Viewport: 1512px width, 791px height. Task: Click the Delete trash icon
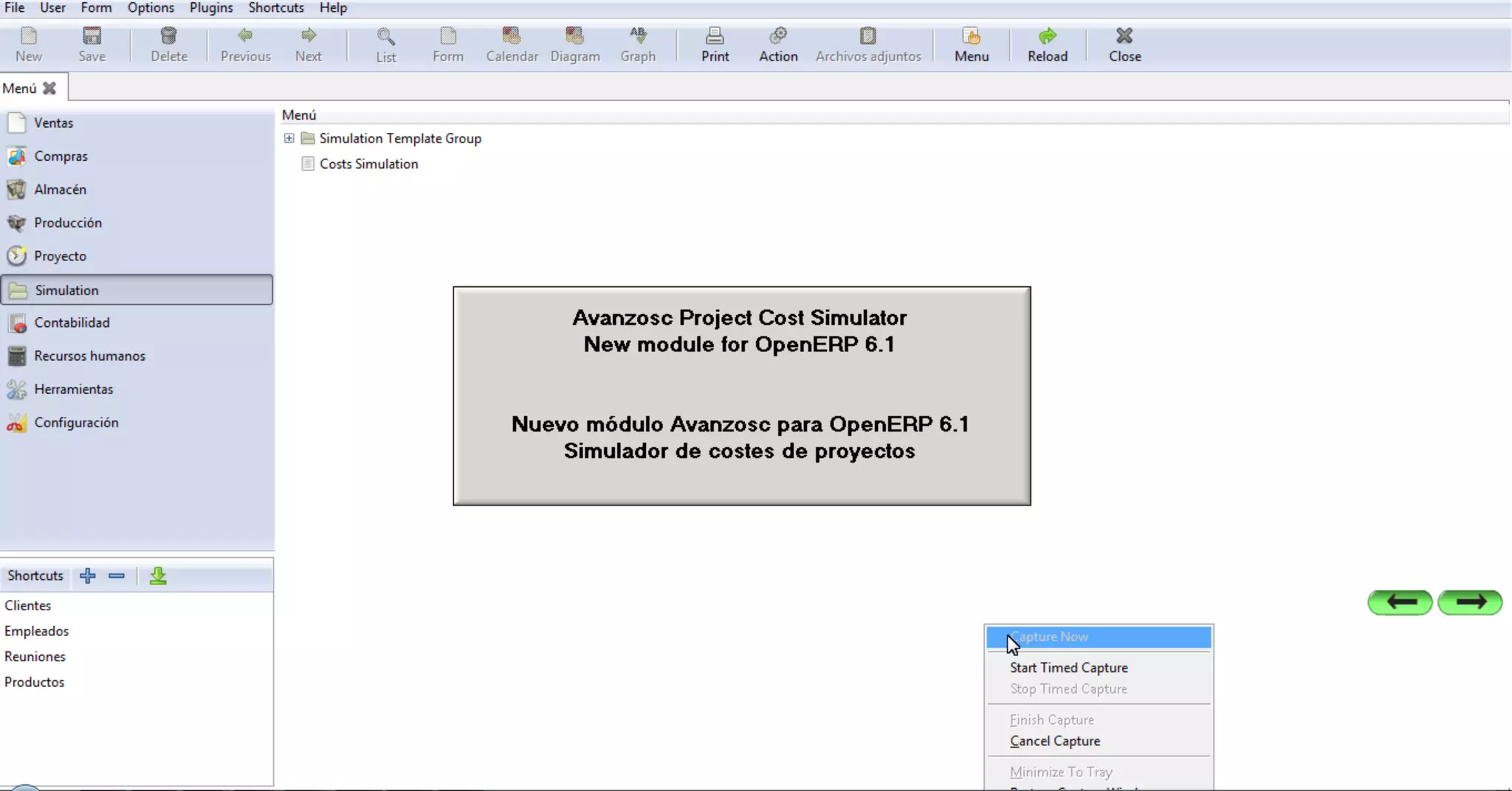(169, 44)
